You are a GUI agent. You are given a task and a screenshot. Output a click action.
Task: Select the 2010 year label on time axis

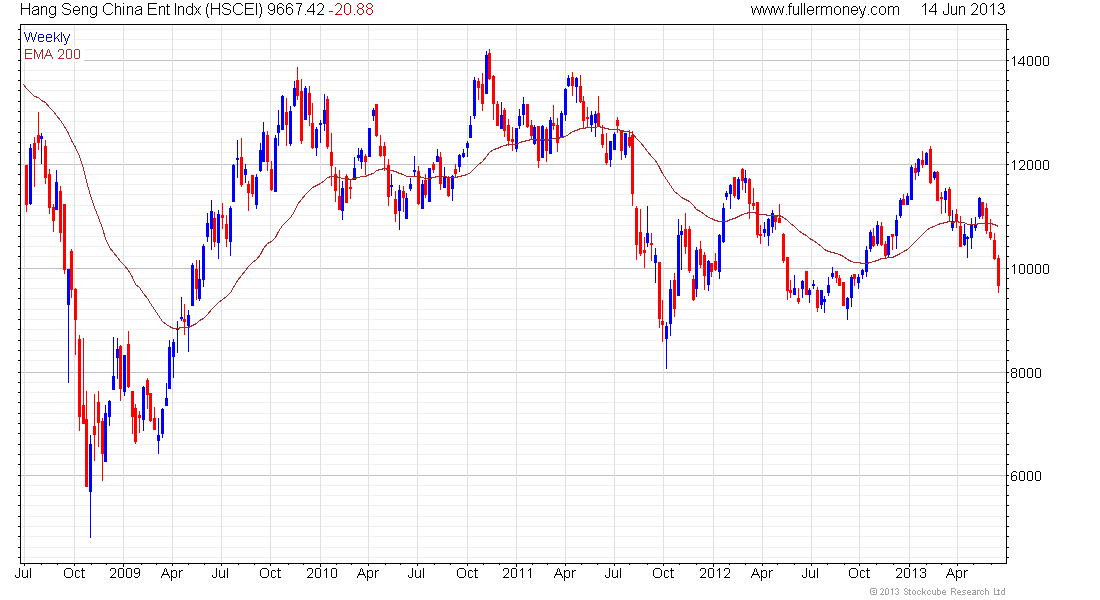(322, 573)
